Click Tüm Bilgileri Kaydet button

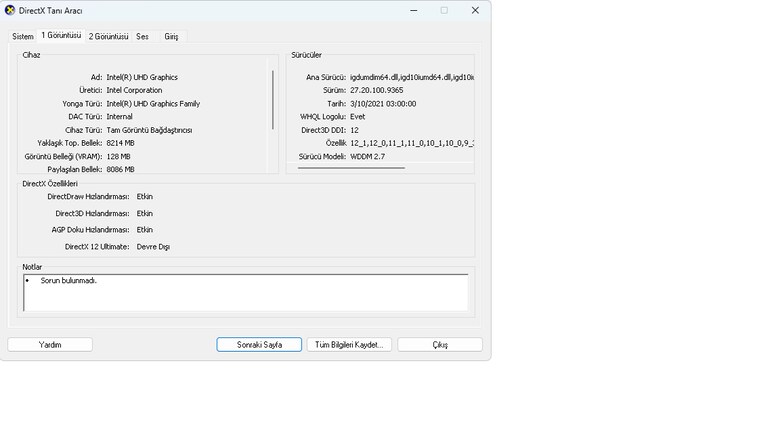pyautogui.click(x=349, y=344)
